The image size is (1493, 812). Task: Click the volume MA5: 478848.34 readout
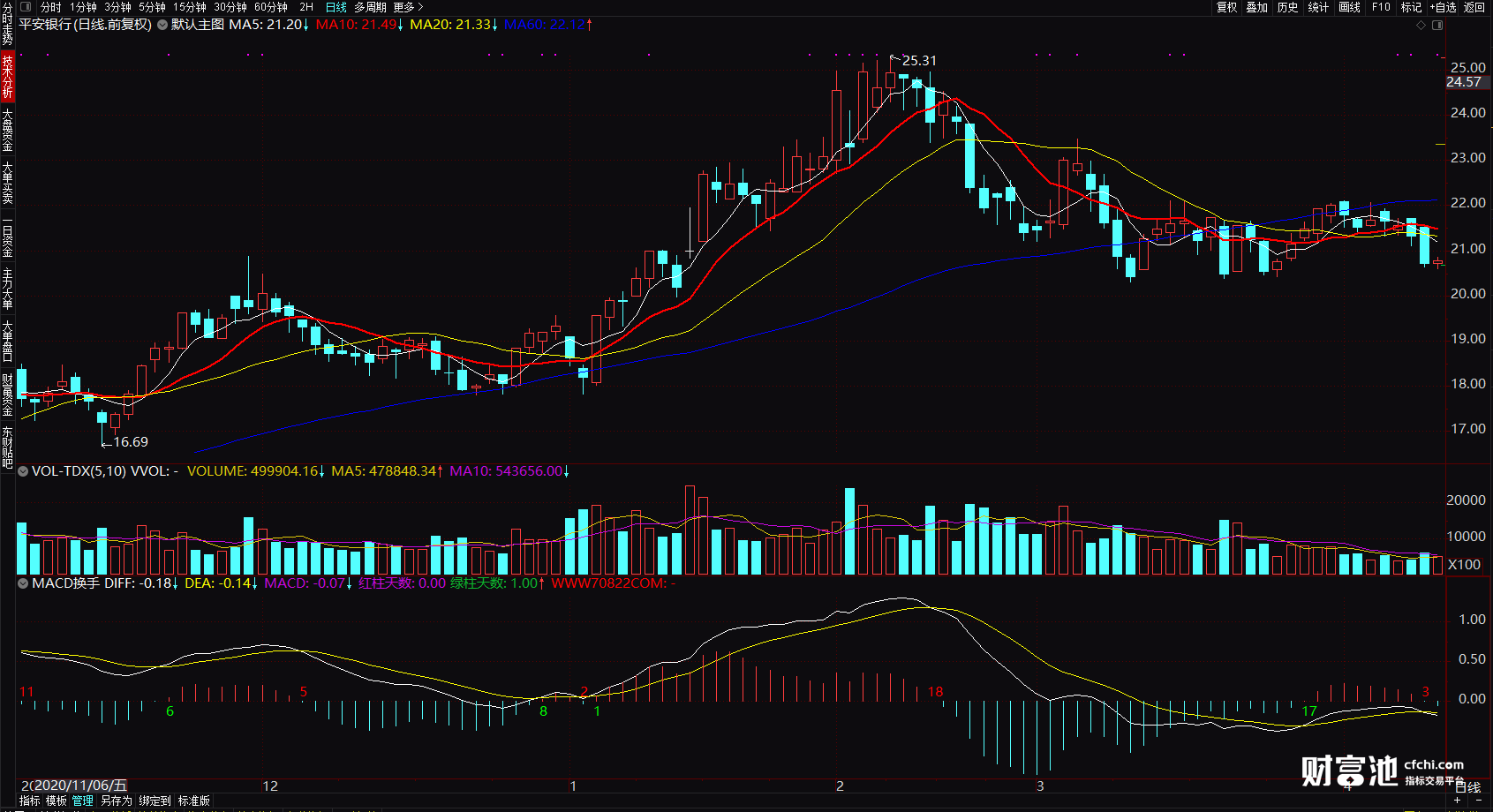pos(388,471)
